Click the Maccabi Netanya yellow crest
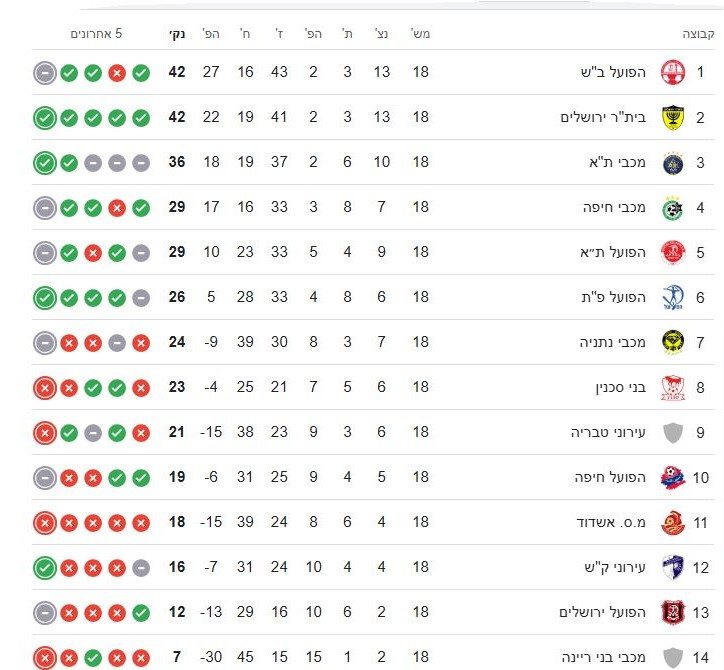This screenshot has height=670, width=724. [673, 342]
